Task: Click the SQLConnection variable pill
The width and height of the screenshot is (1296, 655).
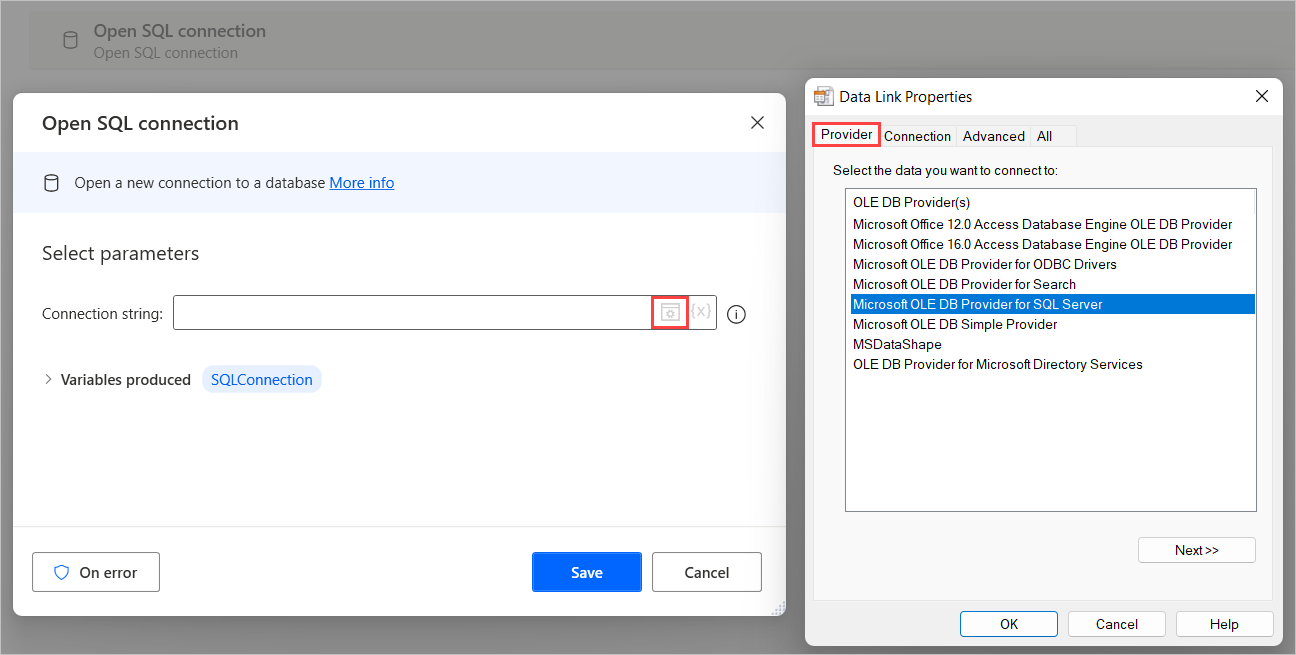Action: [x=261, y=379]
